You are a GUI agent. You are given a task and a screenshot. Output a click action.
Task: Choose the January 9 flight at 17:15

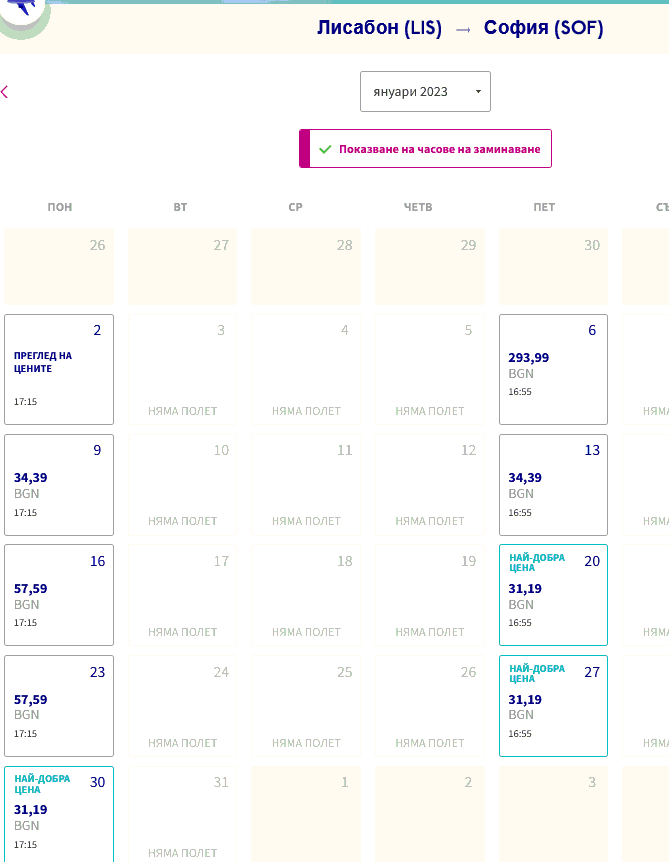click(x=59, y=485)
